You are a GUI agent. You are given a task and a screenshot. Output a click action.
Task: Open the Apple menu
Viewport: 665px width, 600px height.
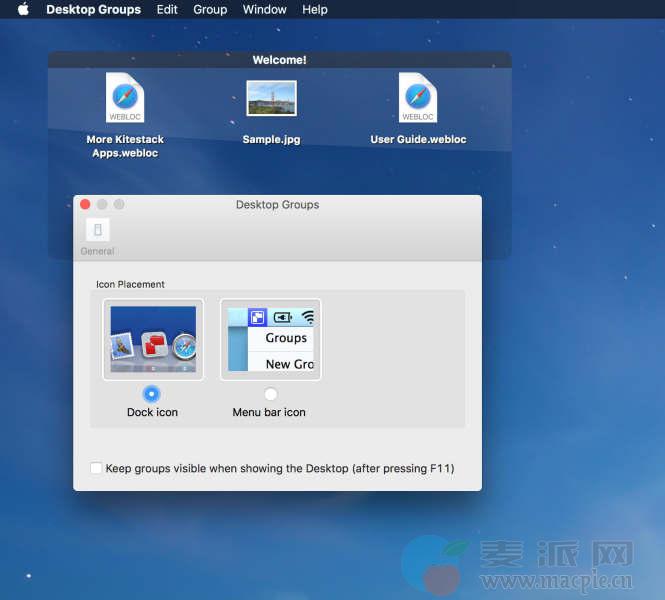[x=23, y=10]
